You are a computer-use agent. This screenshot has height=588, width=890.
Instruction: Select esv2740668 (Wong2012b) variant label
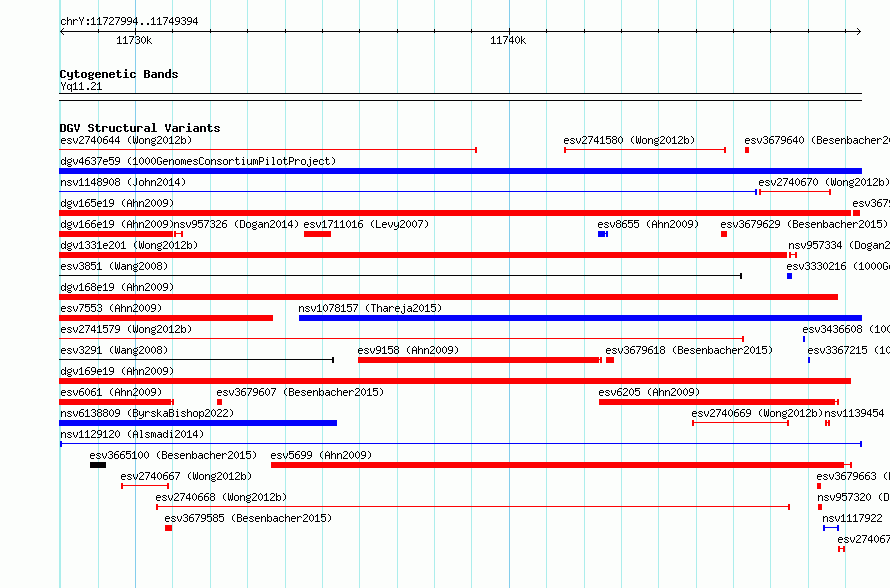(x=221, y=497)
